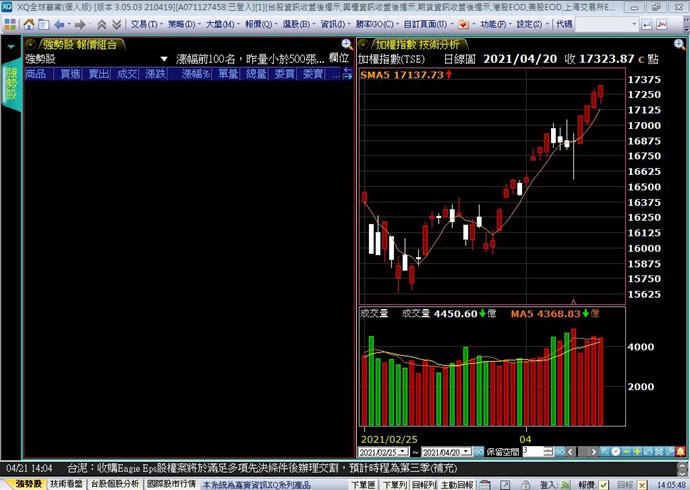Click the 主動回報 button

point(457,485)
